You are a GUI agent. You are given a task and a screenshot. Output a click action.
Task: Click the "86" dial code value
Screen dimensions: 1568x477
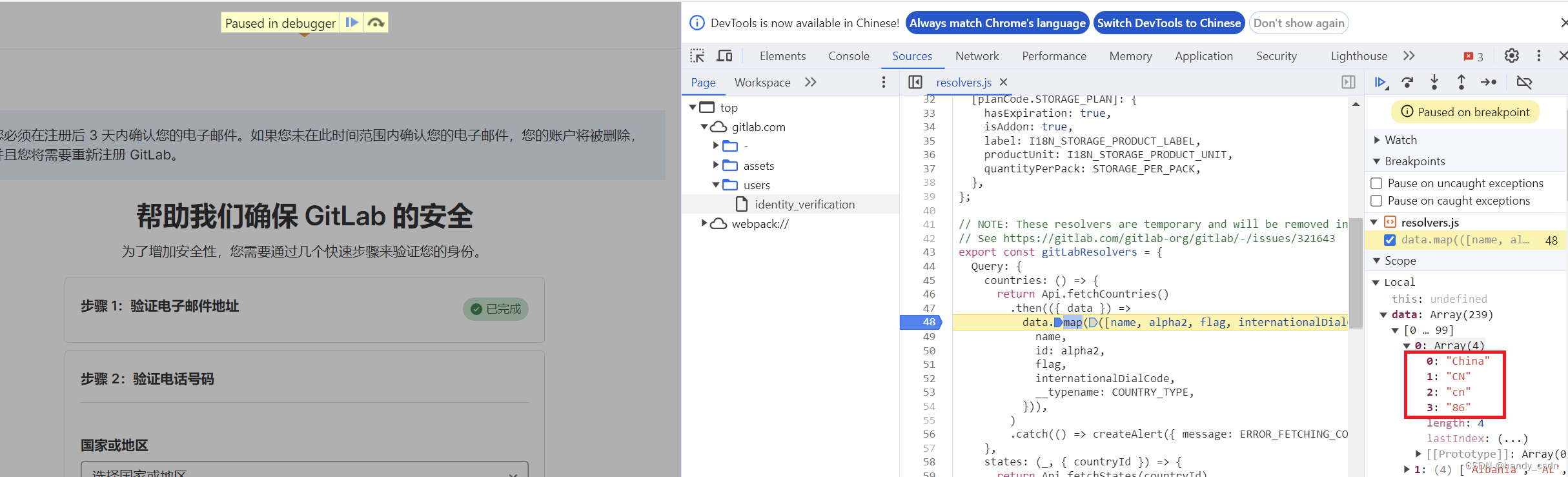1458,408
